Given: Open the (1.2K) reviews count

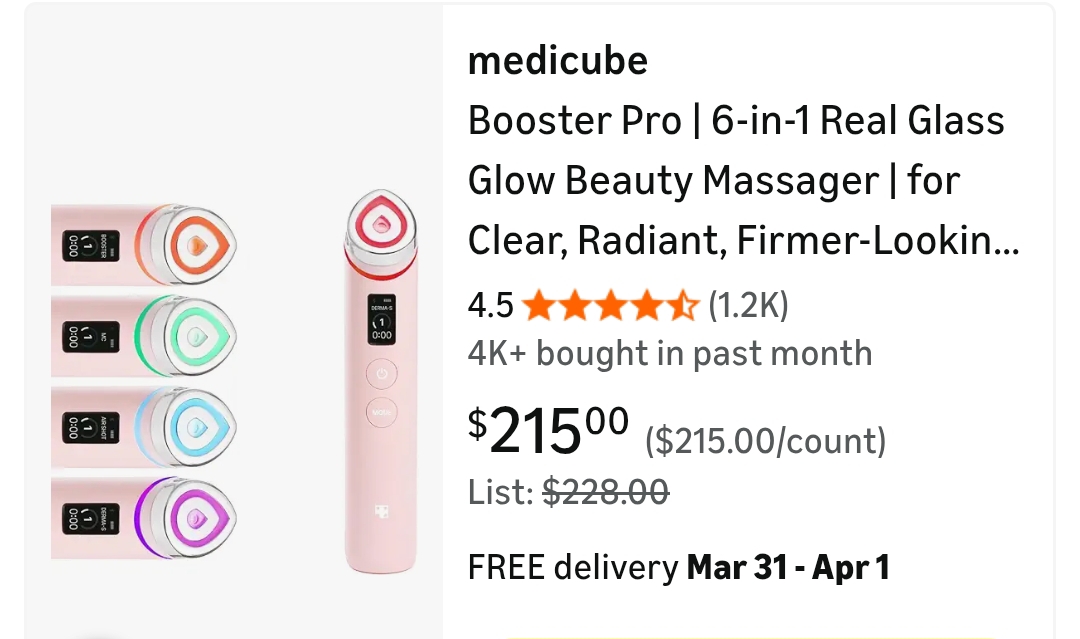Looking at the screenshot, I should tap(748, 305).
